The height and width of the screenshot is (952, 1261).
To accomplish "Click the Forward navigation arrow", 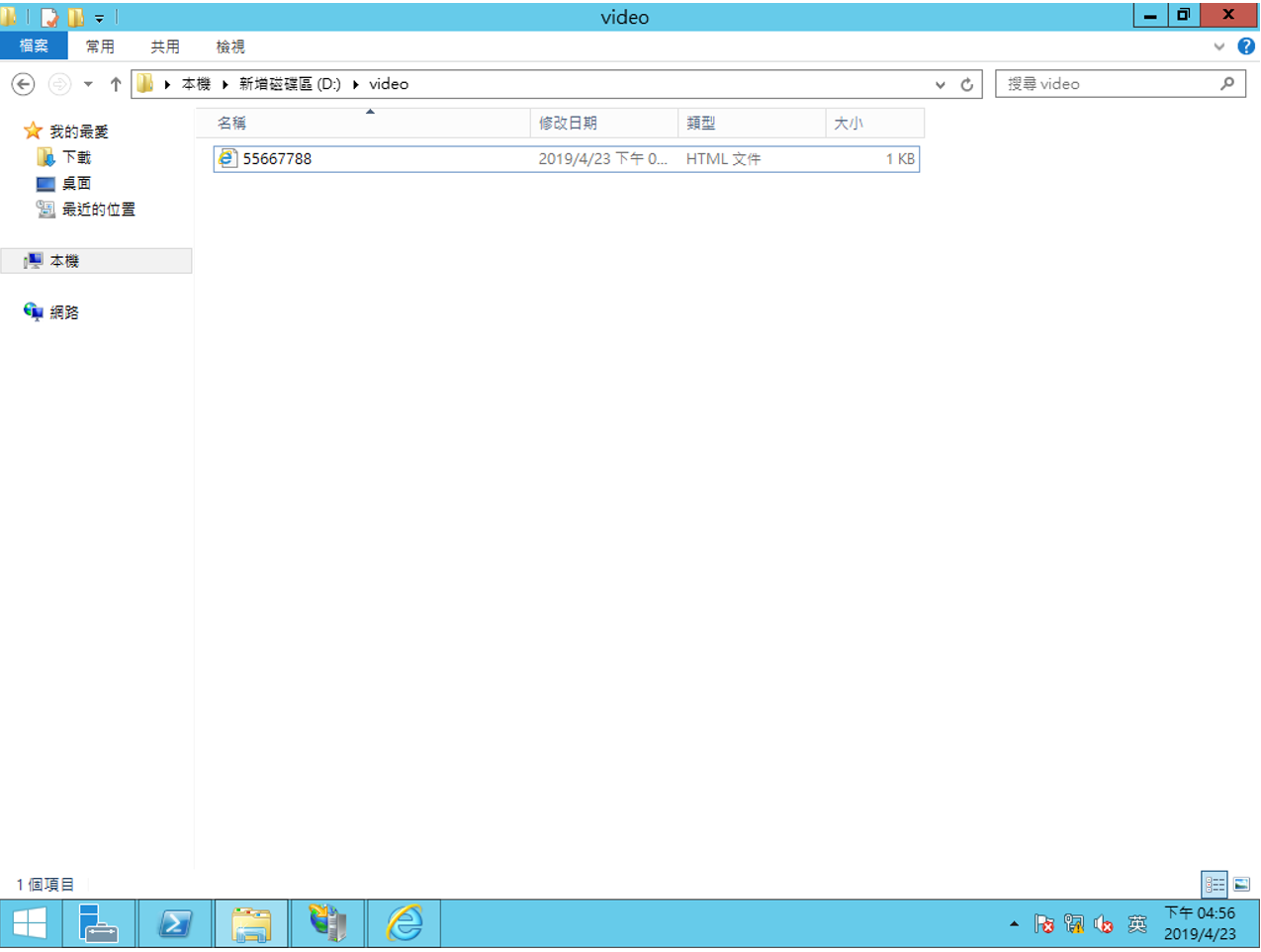I will click(x=59, y=84).
